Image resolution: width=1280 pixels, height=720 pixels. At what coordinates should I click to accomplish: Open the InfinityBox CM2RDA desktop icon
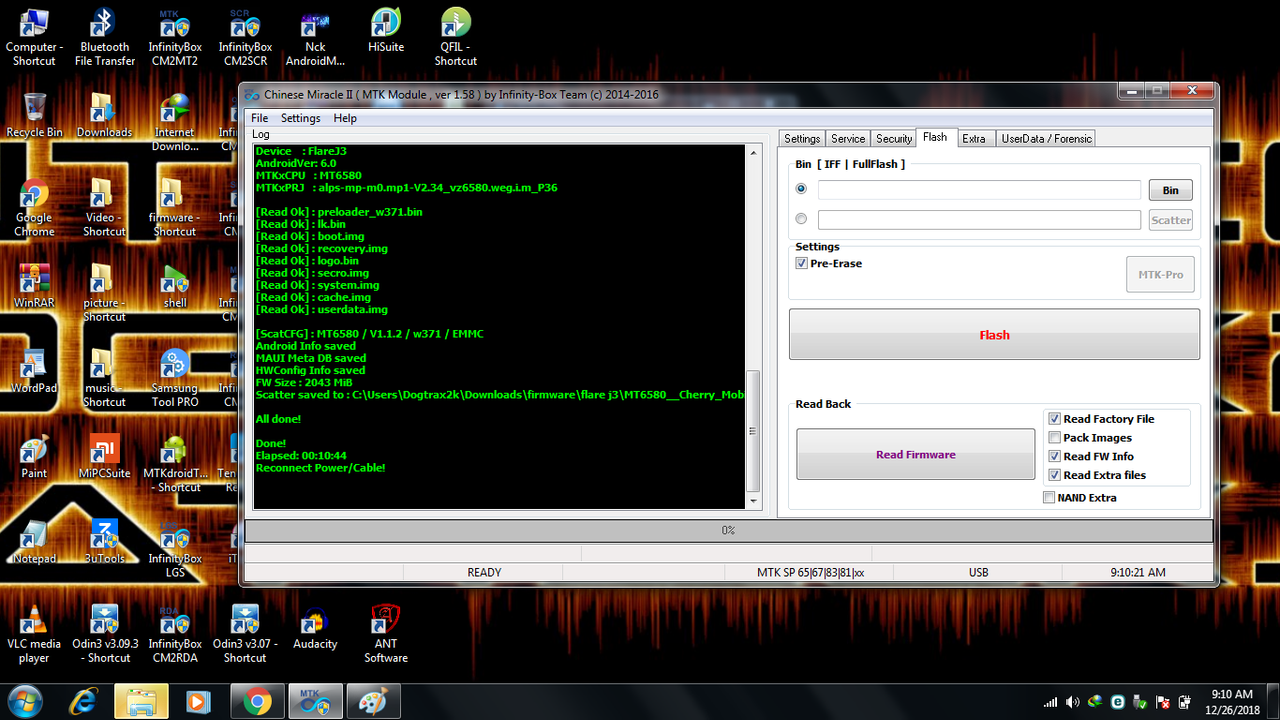pyautogui.click(x=175, y=634)
